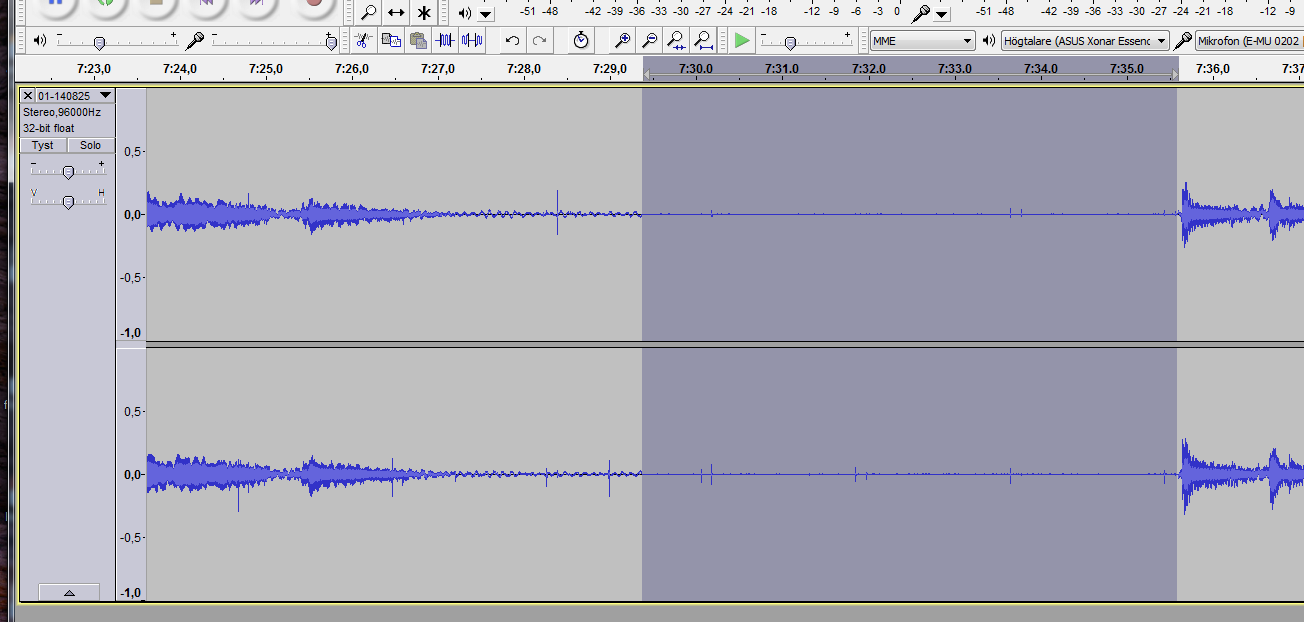The height and width of the screenshot is (622, 1304).
Task: Click the 32-bit float sample format text
Action: pyautogui.click(x=49, y=128)
